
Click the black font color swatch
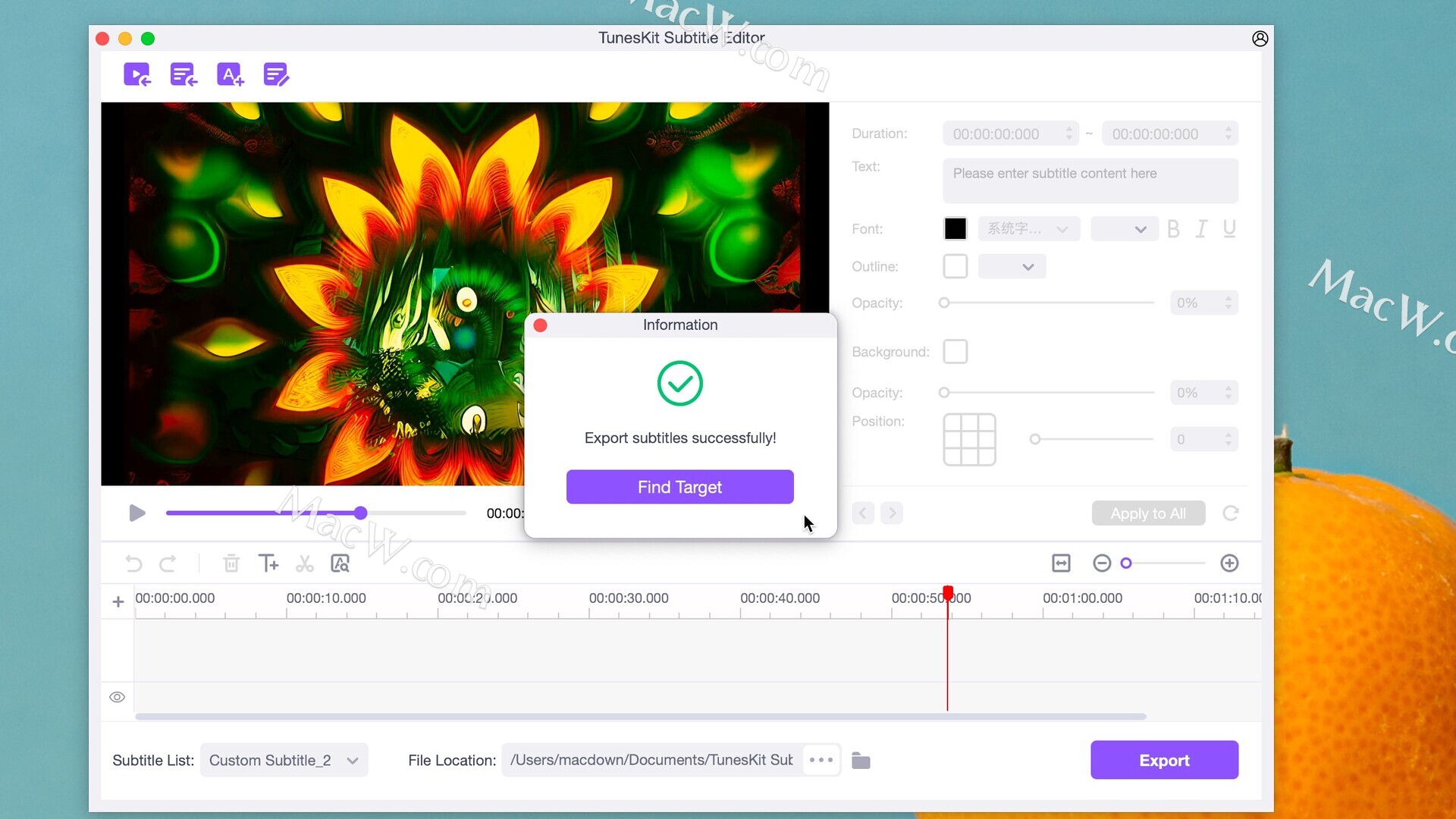[955, 228]
